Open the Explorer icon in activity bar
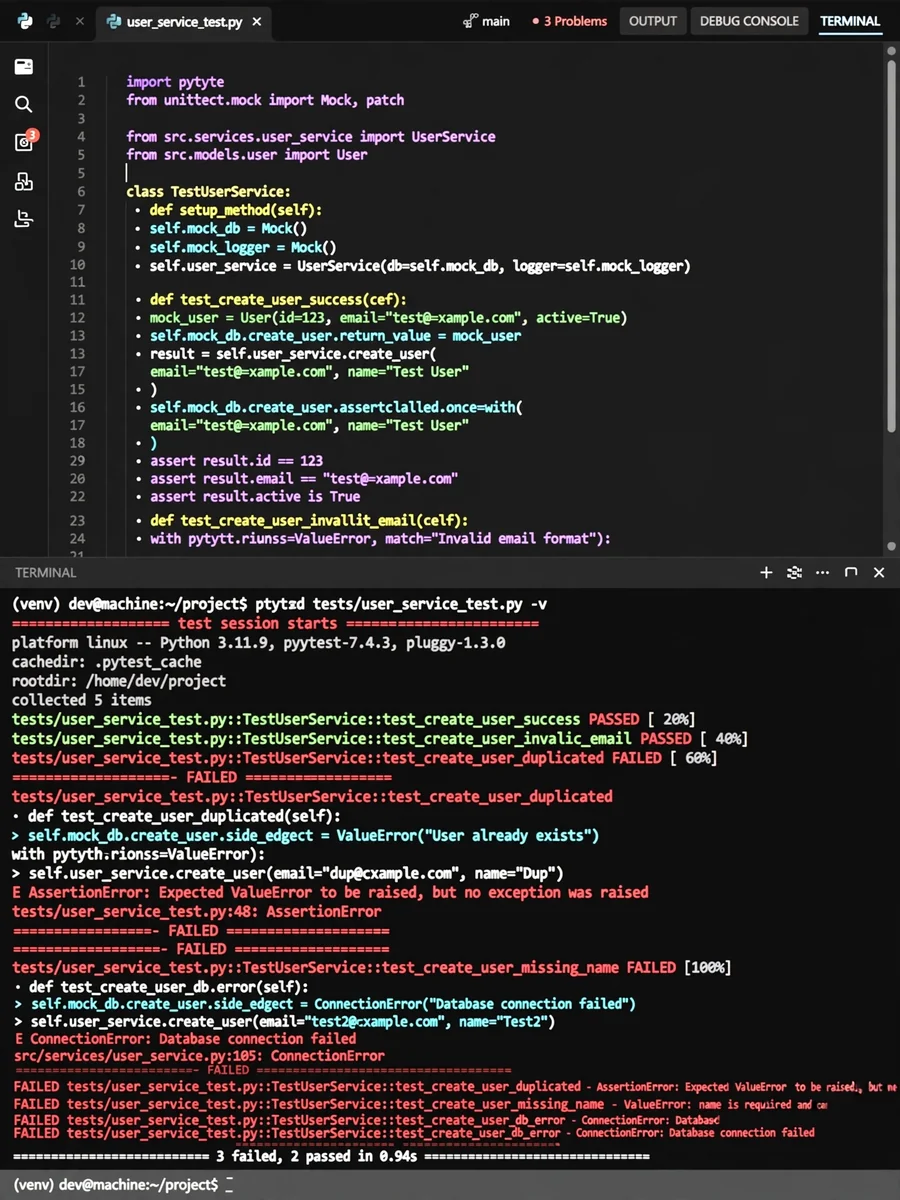This screenshot has width=900, height=1200. (x=24, y=67)
